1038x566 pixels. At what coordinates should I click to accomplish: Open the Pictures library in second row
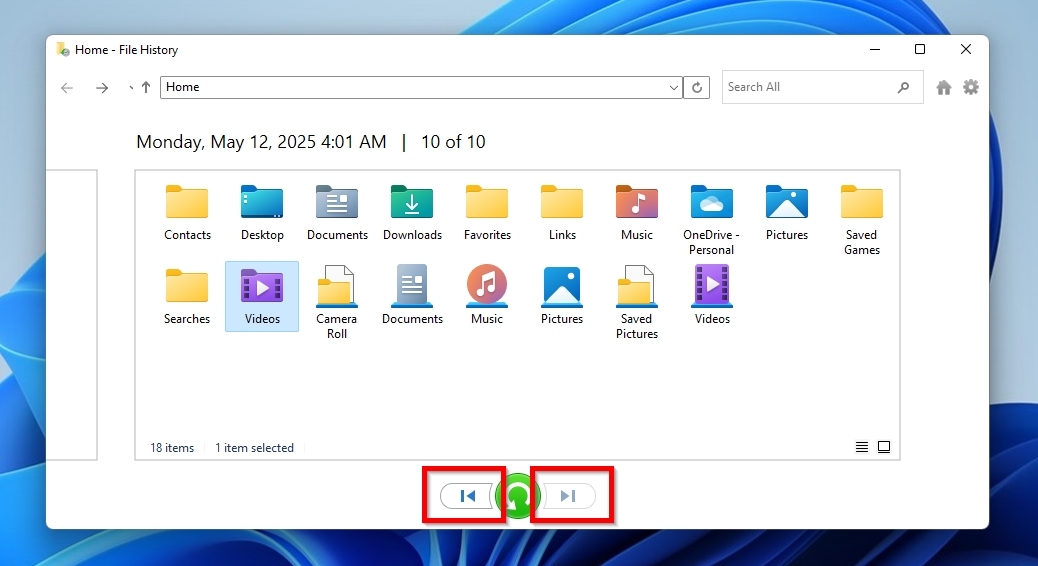coord(562,297)
